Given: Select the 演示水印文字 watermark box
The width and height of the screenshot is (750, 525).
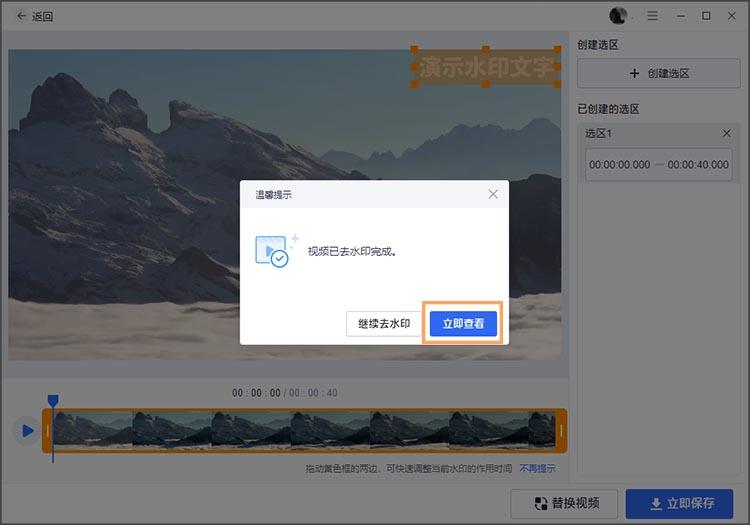Looking at the screenshot, I should click(485, 67).
